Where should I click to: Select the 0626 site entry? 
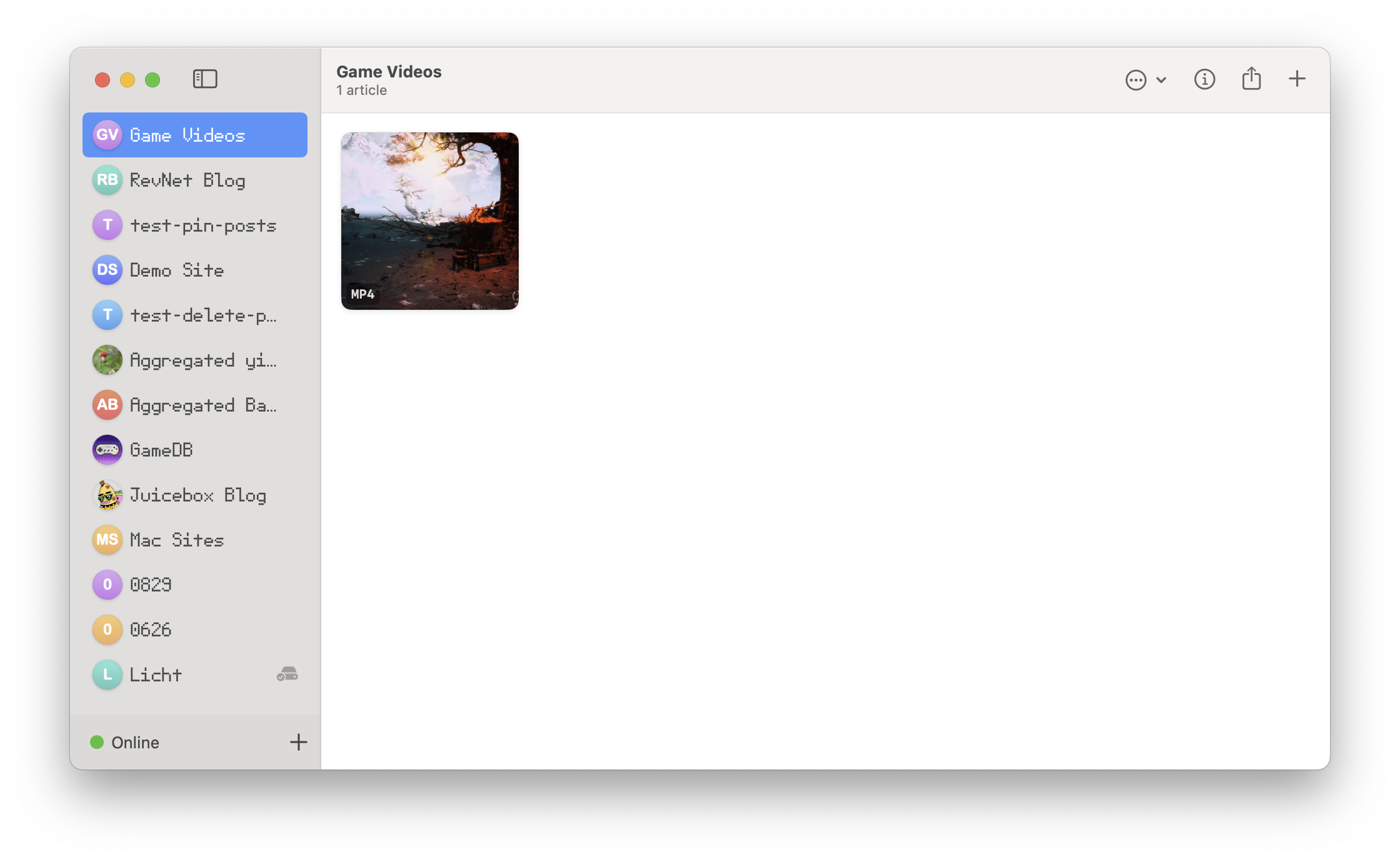[x=151, y=630]
